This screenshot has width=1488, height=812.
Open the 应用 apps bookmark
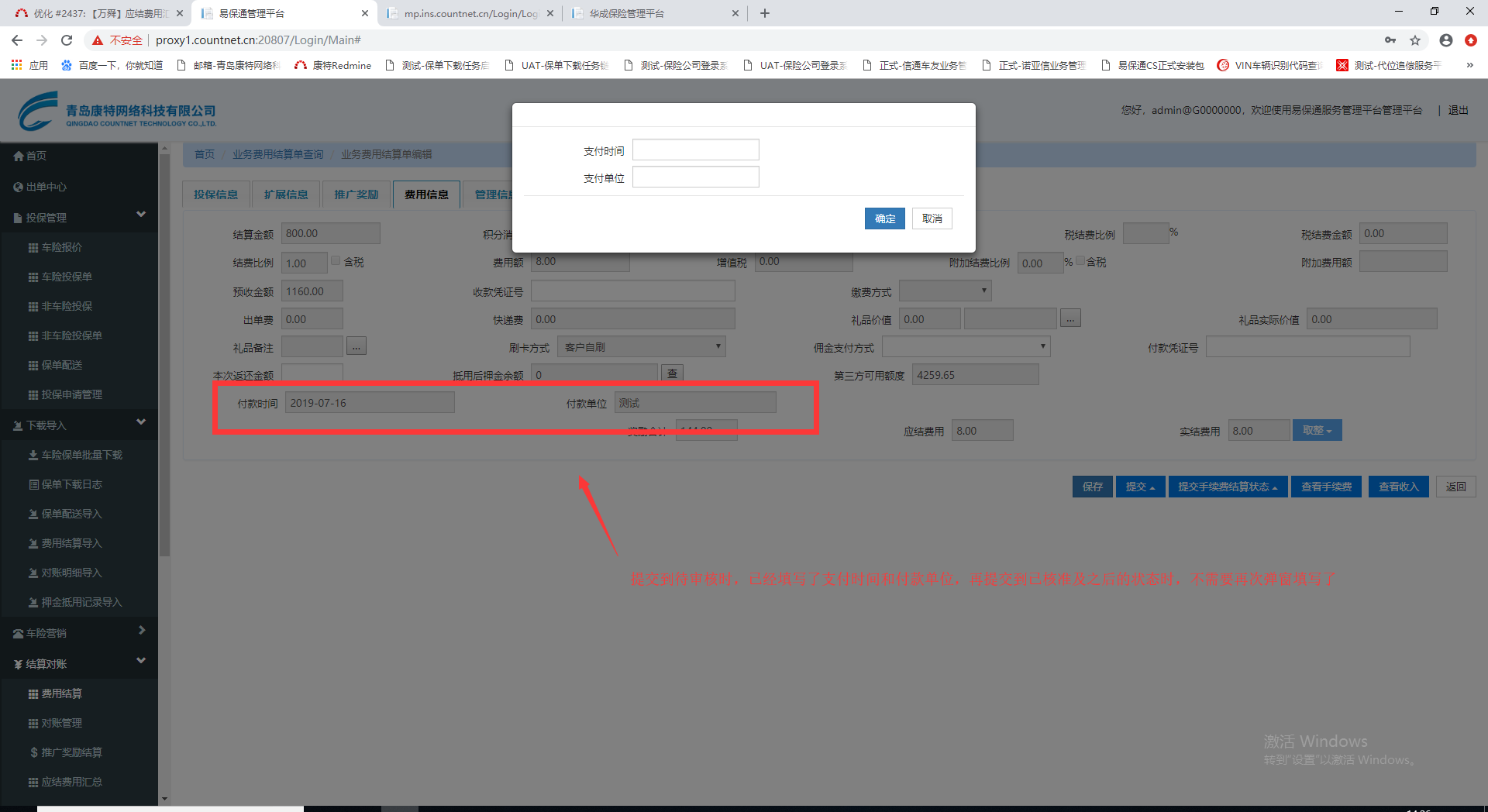coord(29,65)
